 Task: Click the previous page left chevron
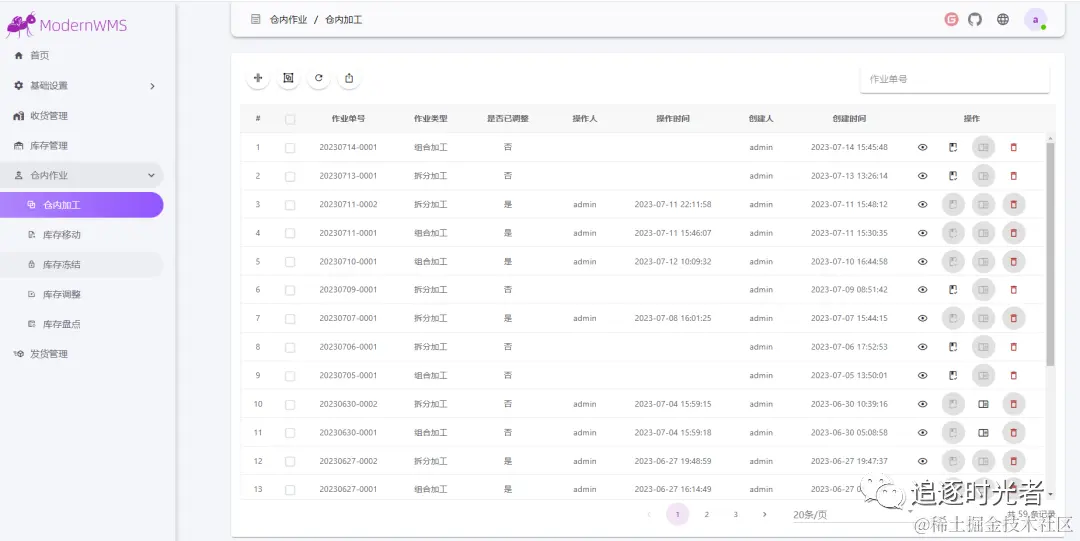[x=649, y=514]
